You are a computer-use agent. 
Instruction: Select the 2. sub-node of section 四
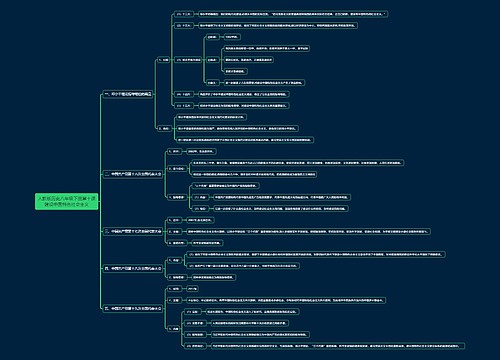(x=177, y=277)
